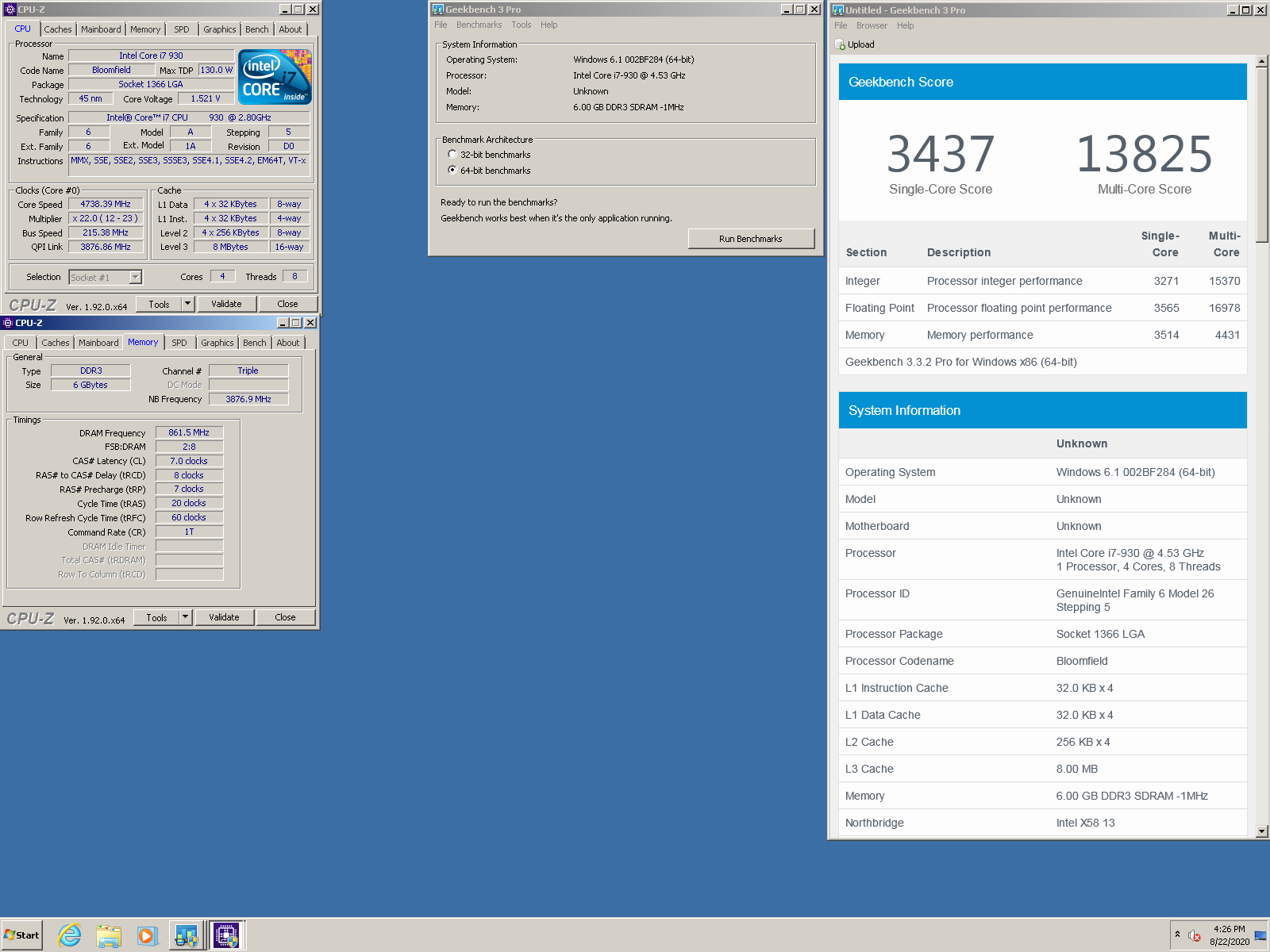This screenshot has width=1270, height=952.
Task: Open Internet Explorer from the taskbar
Action: pos(70,935)
